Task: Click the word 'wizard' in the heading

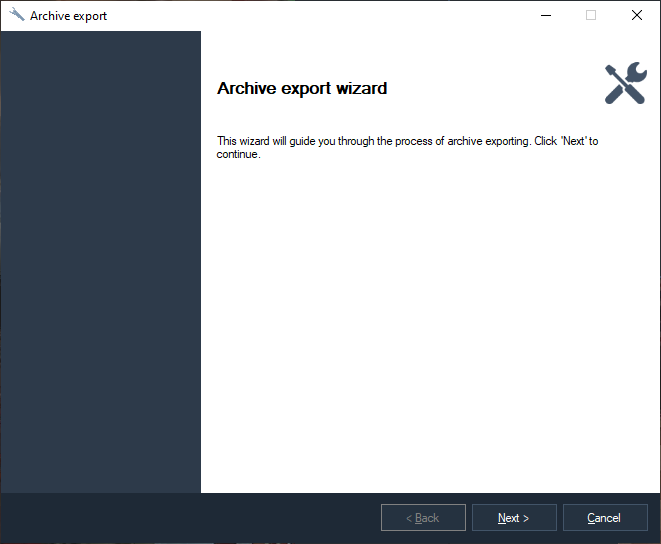Action: [x=361, y=88]
